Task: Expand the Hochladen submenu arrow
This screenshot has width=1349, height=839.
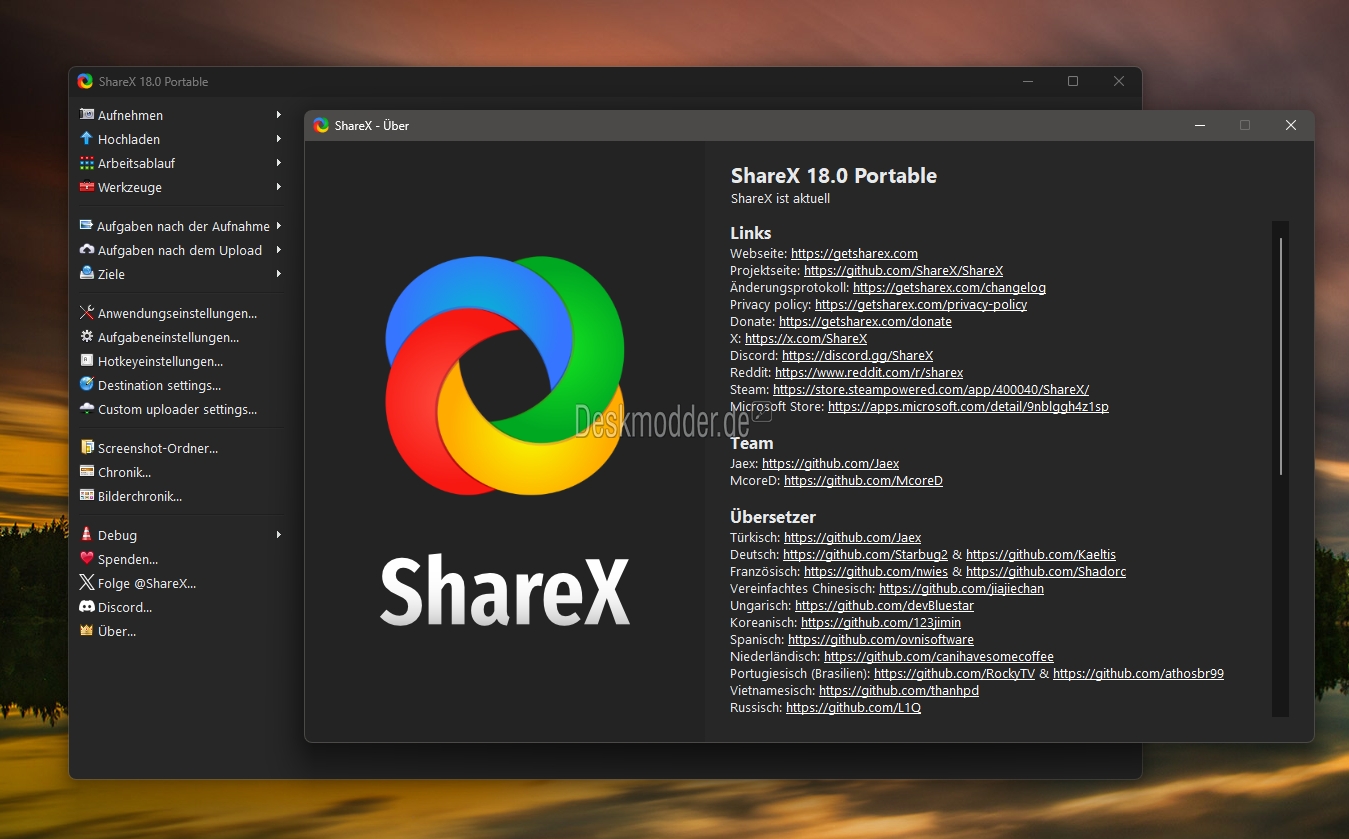Action: (x=279, y=139)
